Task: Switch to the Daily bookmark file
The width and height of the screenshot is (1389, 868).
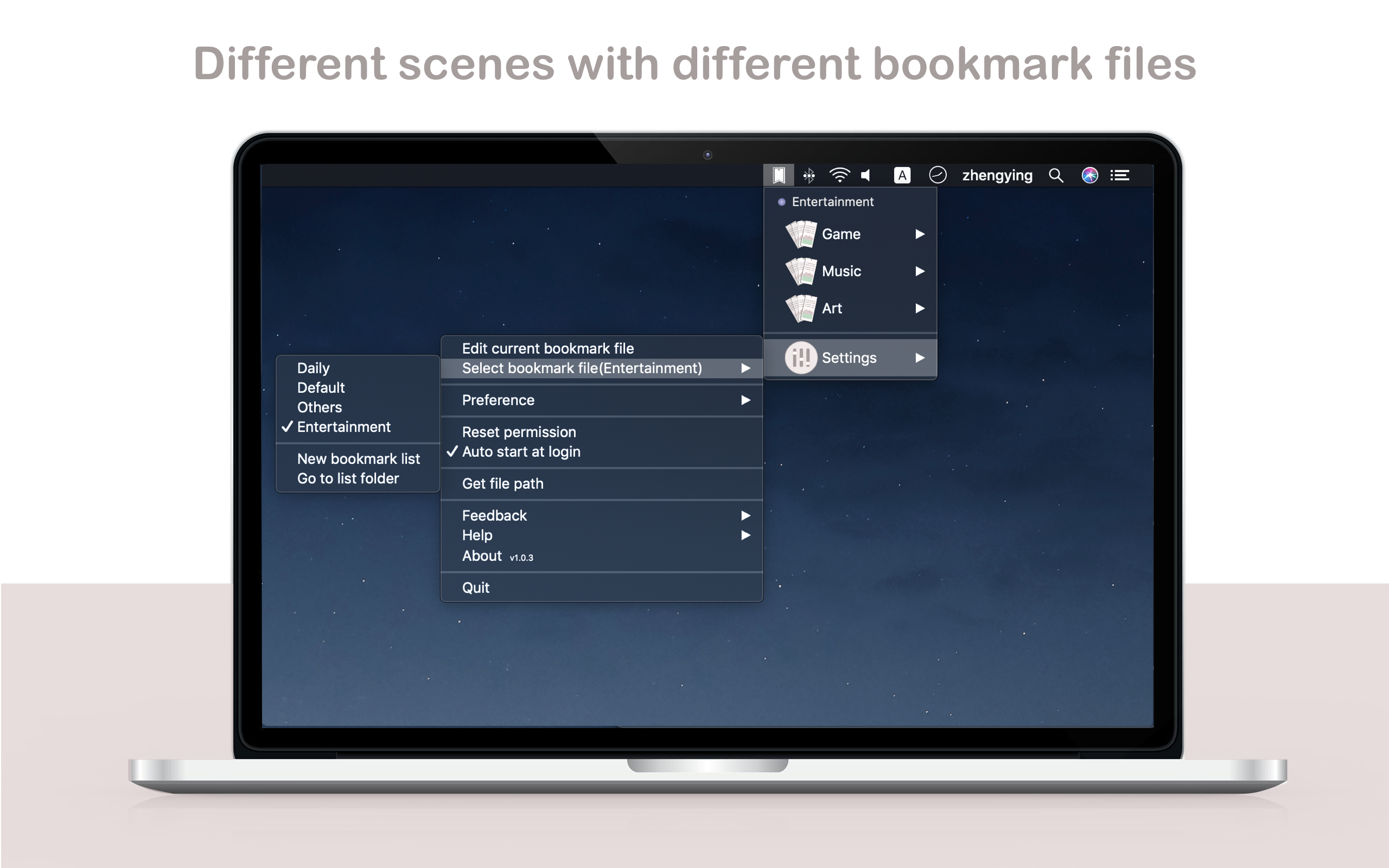Action: point(314,368)
